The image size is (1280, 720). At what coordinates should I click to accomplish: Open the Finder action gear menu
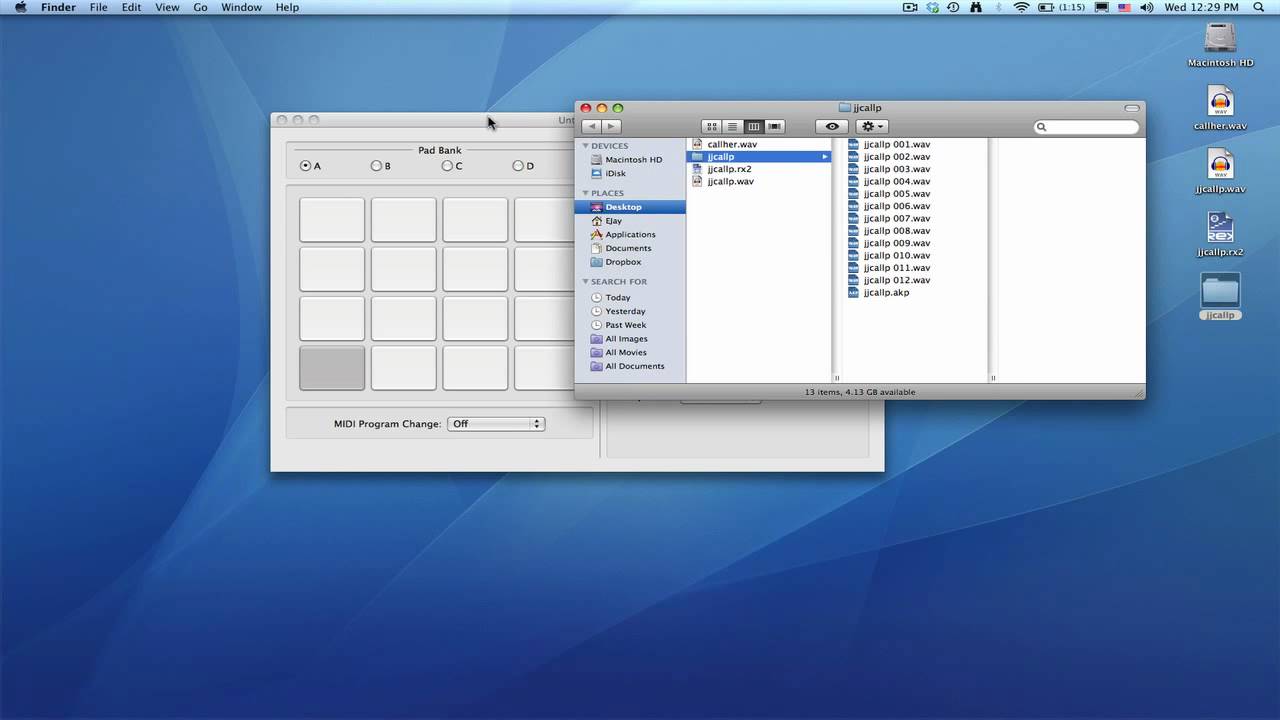(872, 127)
